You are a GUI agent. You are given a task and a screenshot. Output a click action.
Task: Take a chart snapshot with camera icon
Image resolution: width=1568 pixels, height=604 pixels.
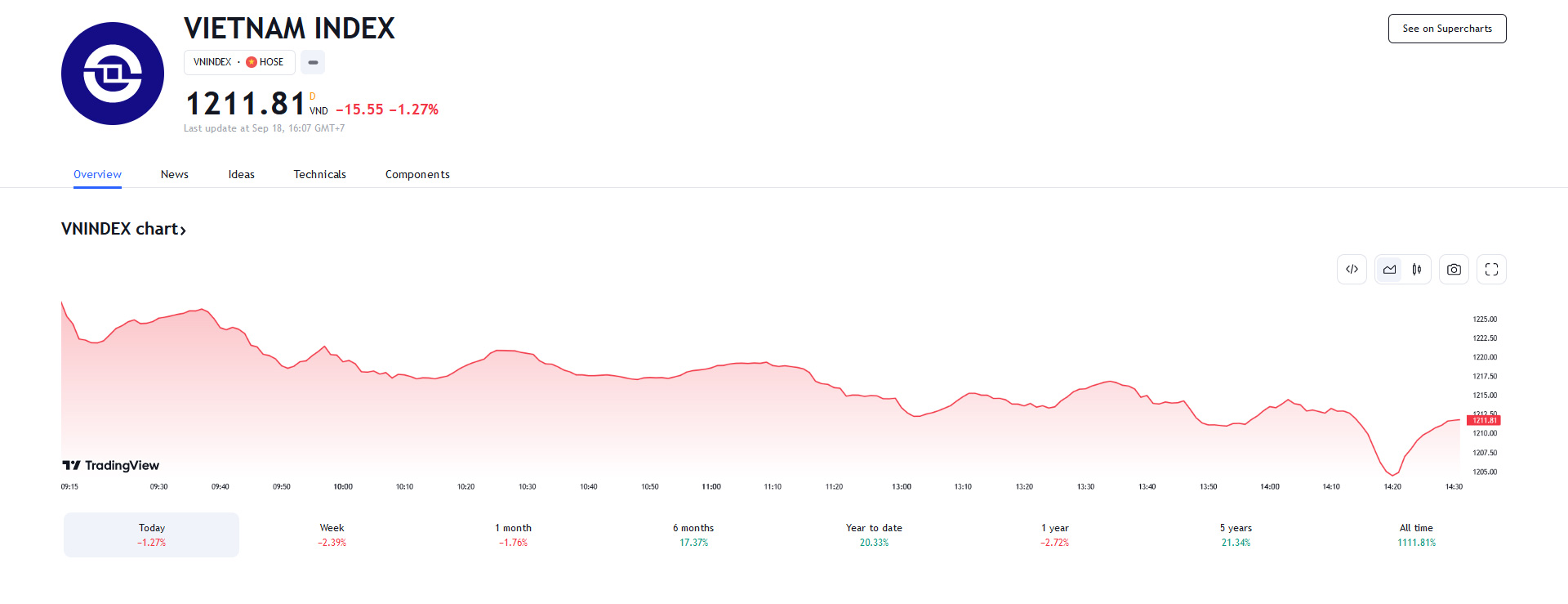click(1454, 270)
